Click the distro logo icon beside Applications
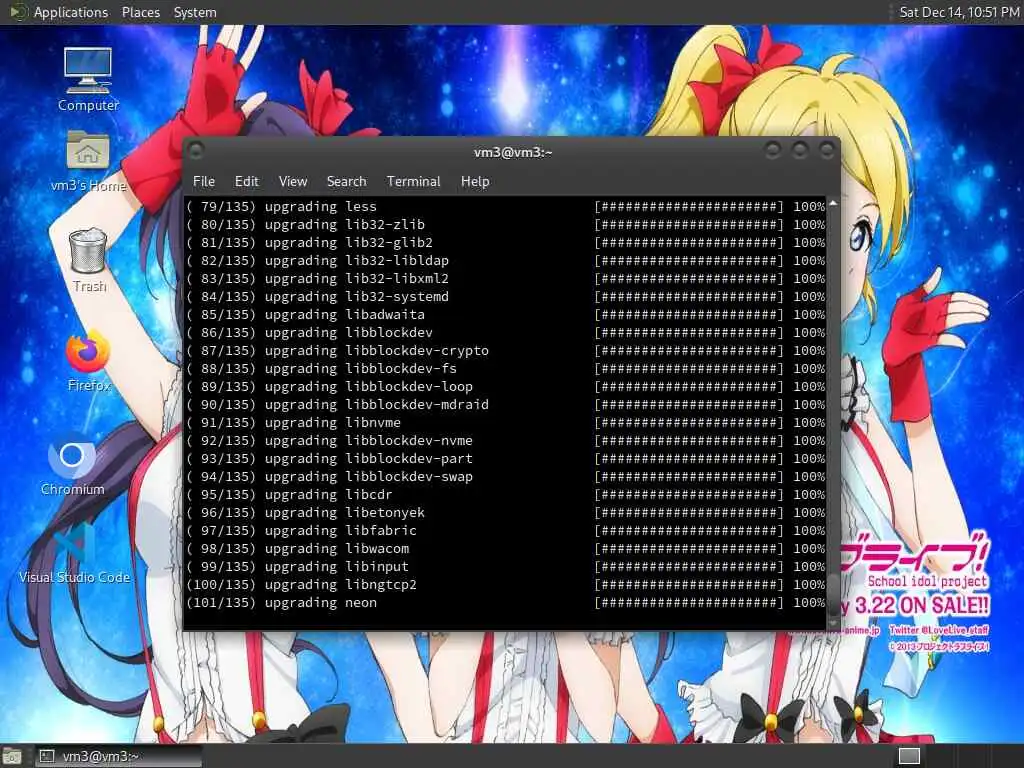The width and height of the screenshot is (1024, 768). (x=17, y=12)
